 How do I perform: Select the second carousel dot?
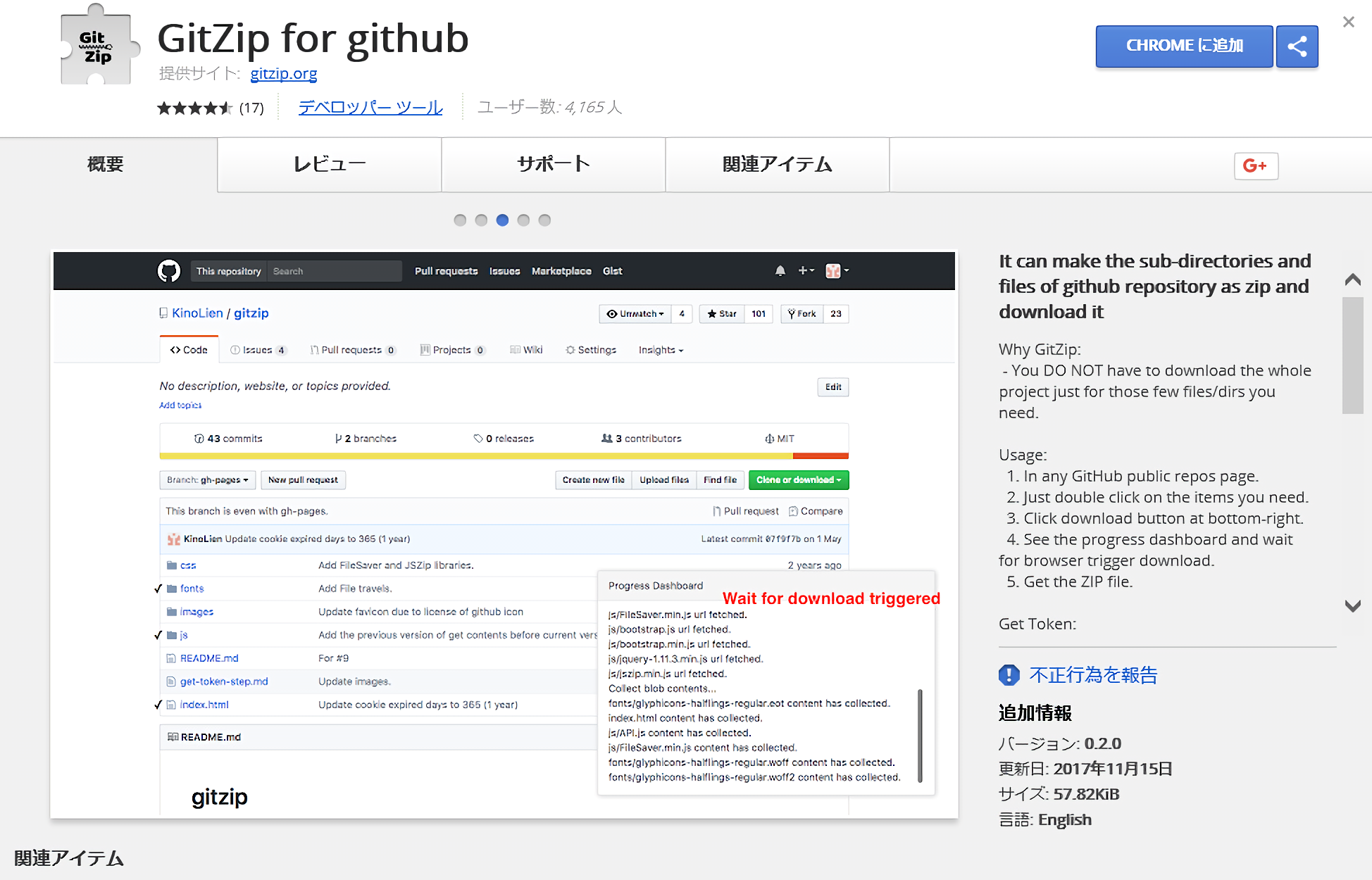(x=481, y=220)
